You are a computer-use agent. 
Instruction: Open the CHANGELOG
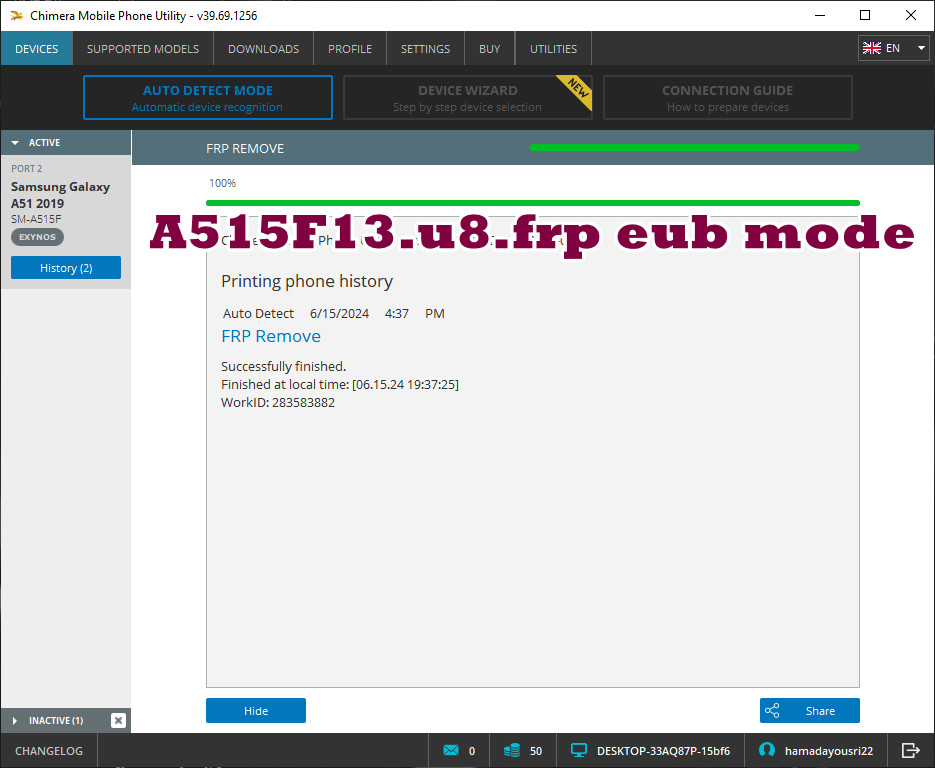[x=49, y=751]
